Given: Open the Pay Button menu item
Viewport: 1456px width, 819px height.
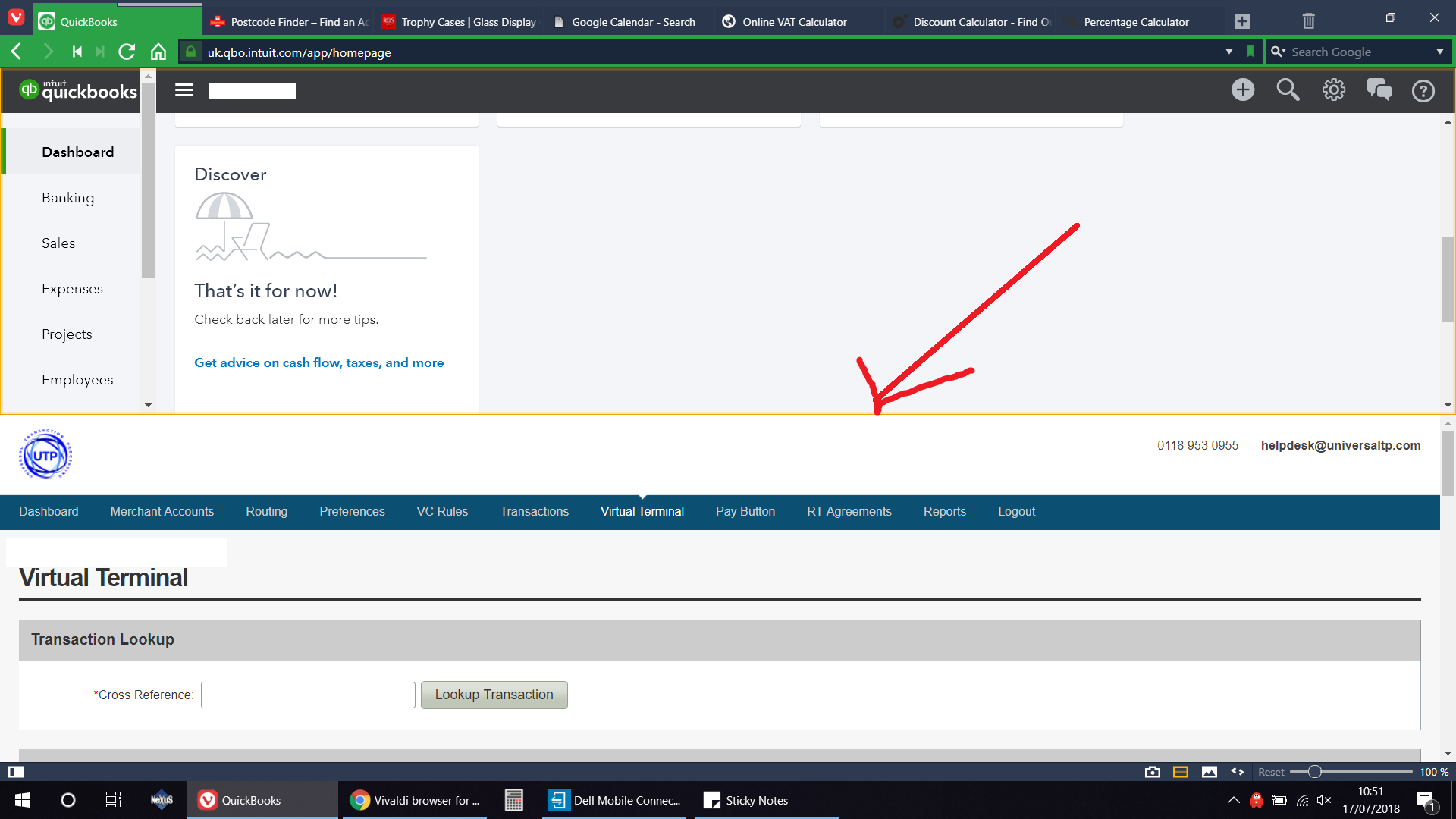Looking at the screenshot, I should pos(745,512).
